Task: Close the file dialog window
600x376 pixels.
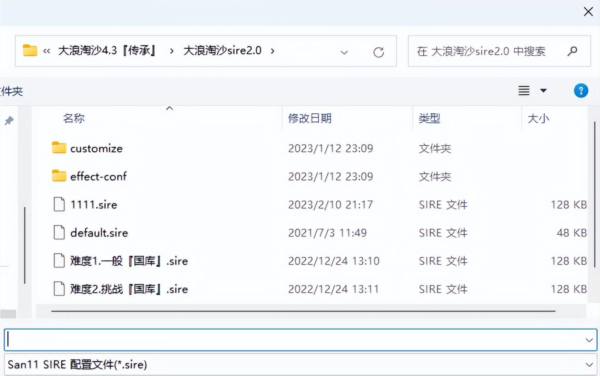Action: tap(588, 11)
